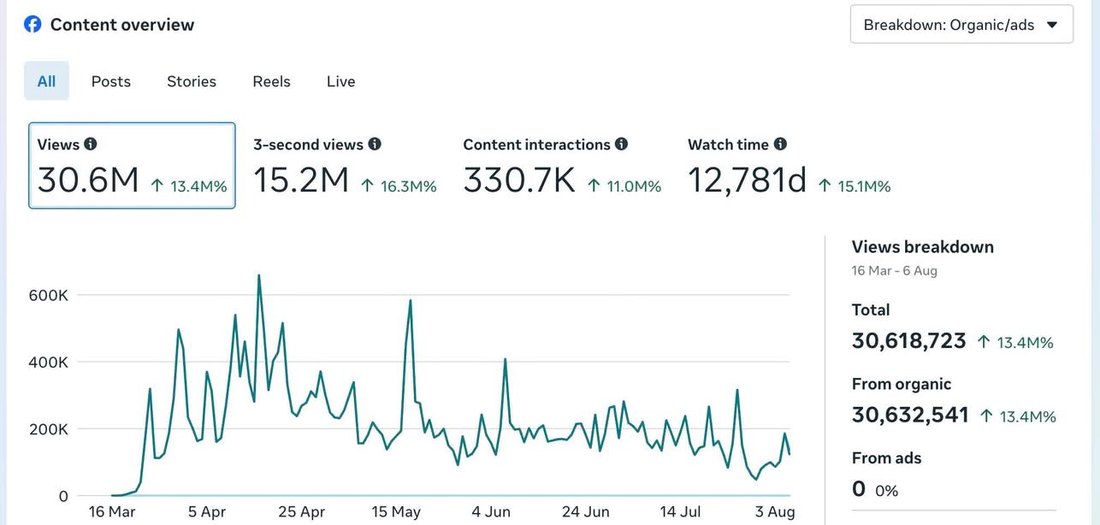Click the 15.1M% change indicator
This screenshot has width=1100, height=525.
(854, 186)
